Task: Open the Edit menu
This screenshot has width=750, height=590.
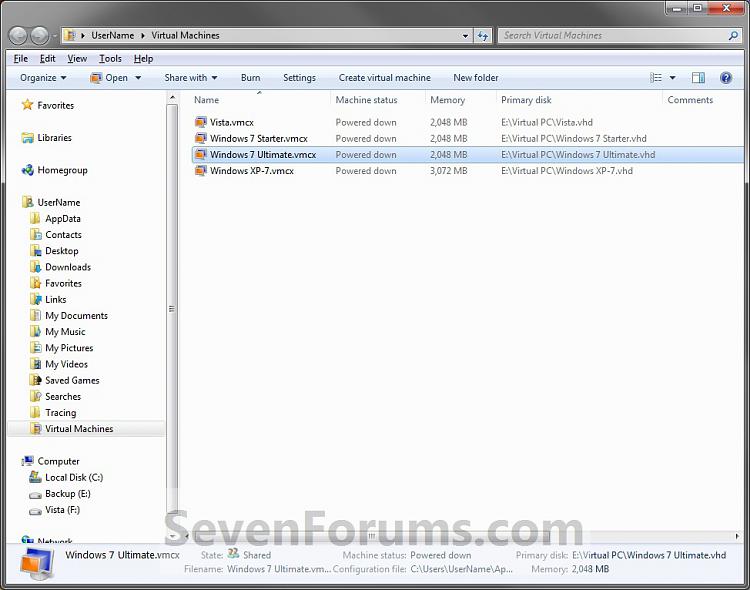Action: pos(47,58)
